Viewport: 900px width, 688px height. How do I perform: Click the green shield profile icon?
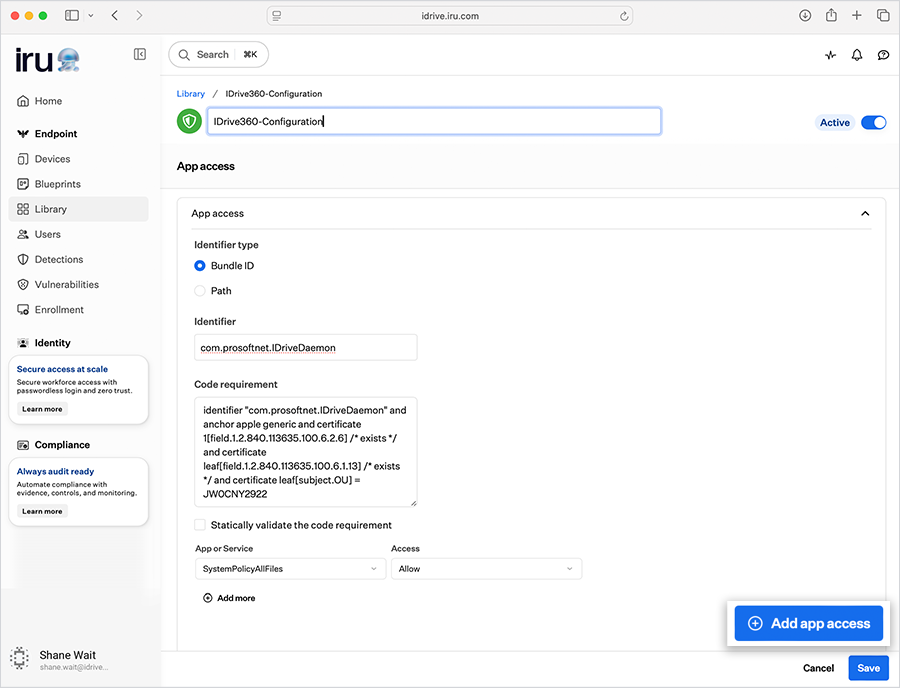pos(189,121)
